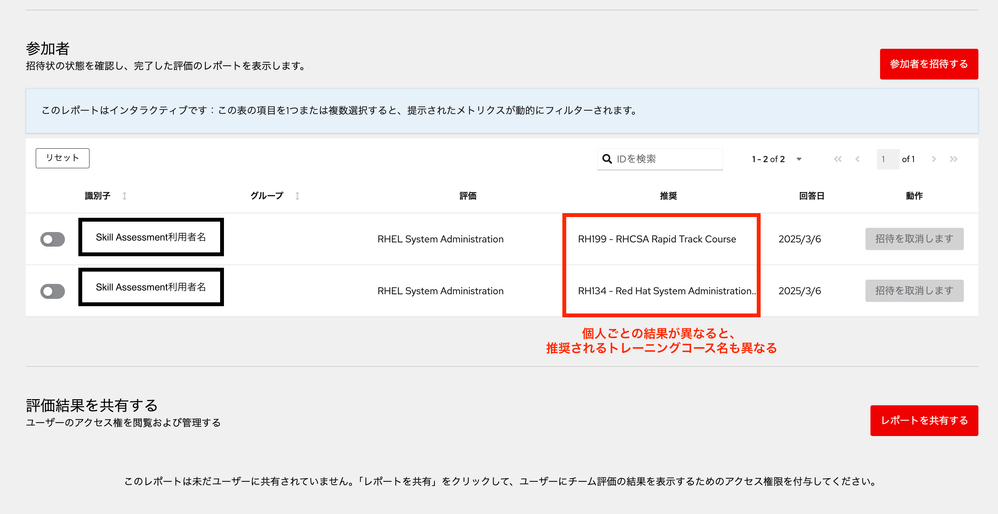Screen dimensions: 998x514
Task: Toggle the switch for first participant row
Action: pyautogui.click(x=53, y=239)
